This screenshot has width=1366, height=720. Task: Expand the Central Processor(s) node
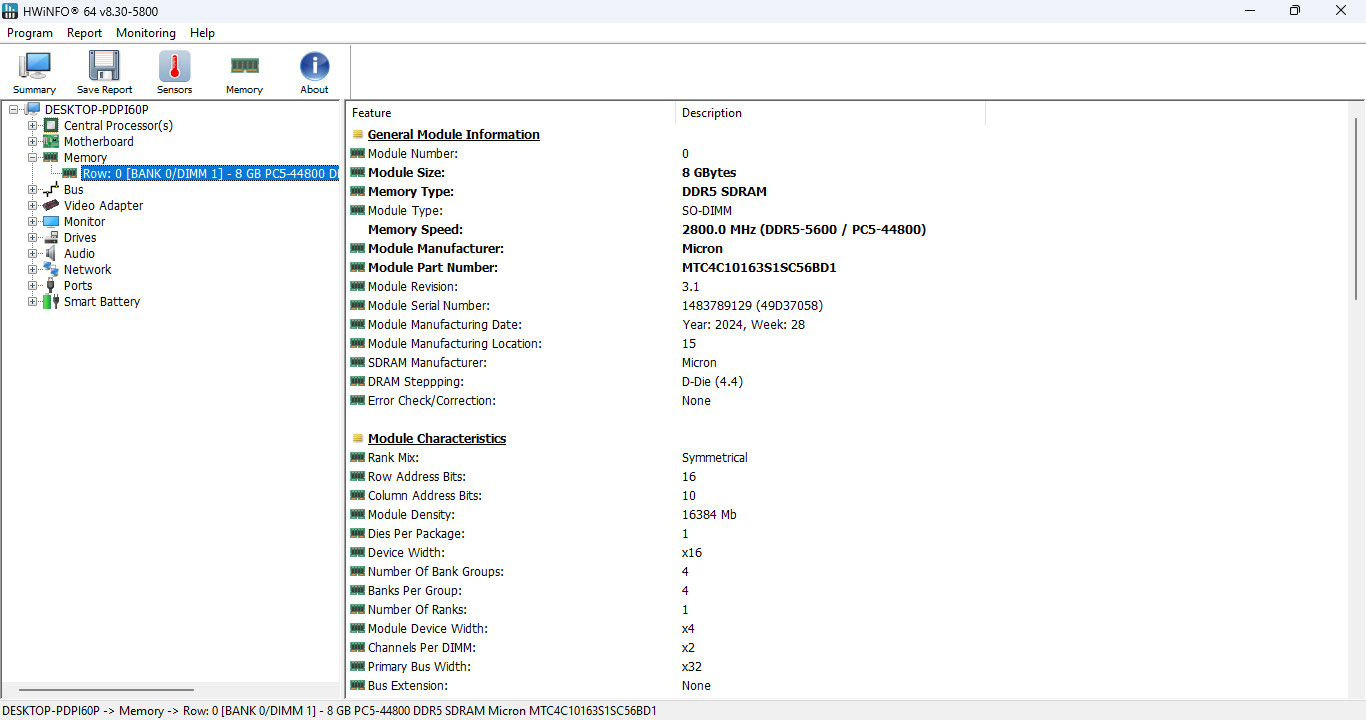click(x=33, y=125)
